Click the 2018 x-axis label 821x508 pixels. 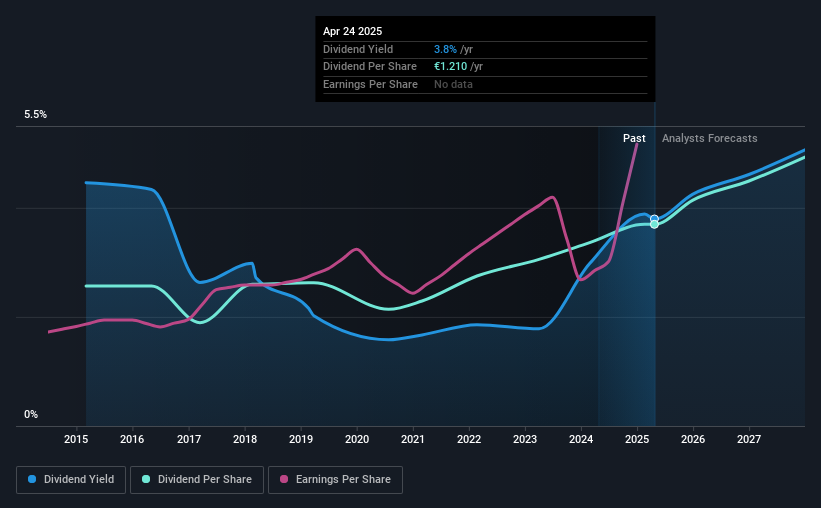tap(245, 439)
